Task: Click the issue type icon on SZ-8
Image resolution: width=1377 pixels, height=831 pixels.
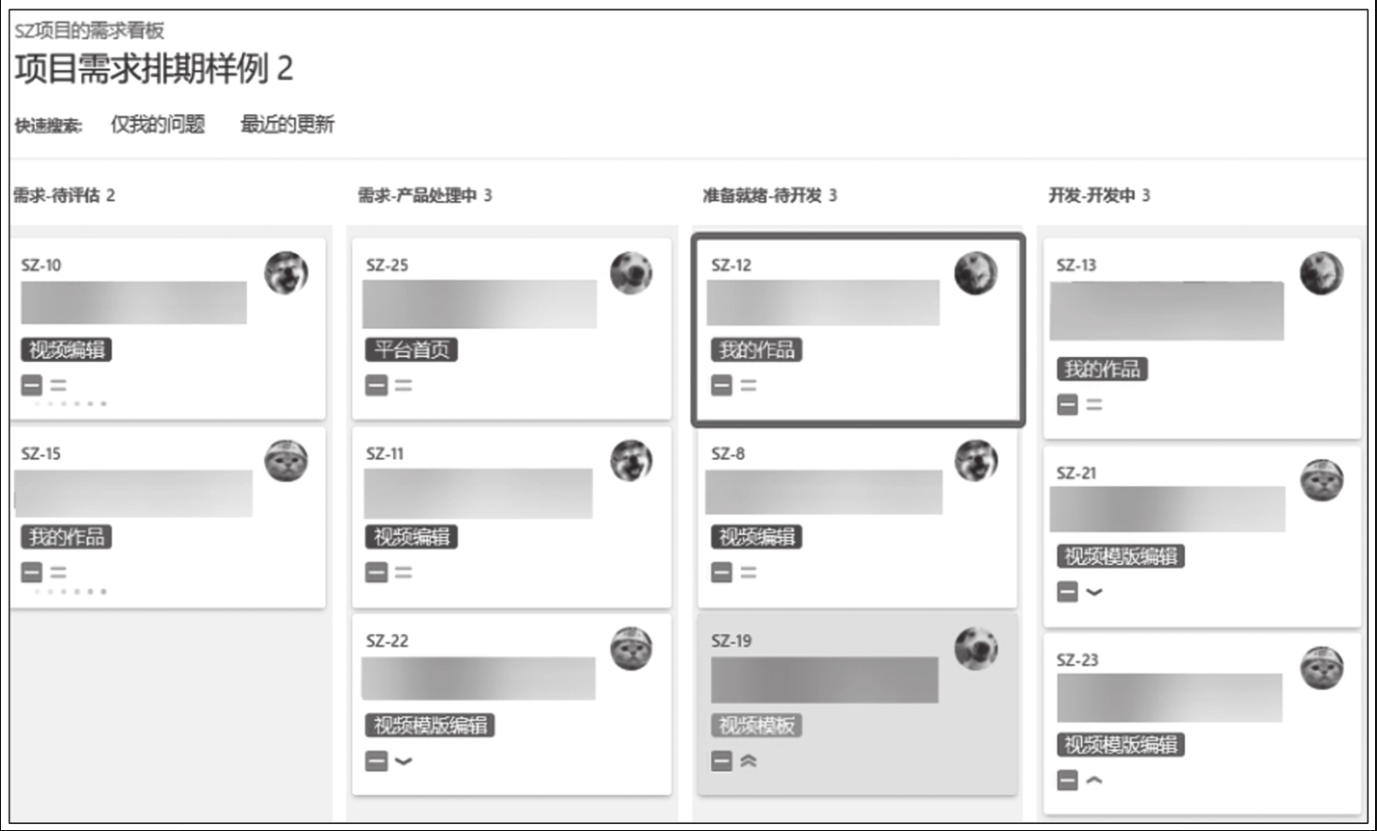Action: tap(721, 573)
